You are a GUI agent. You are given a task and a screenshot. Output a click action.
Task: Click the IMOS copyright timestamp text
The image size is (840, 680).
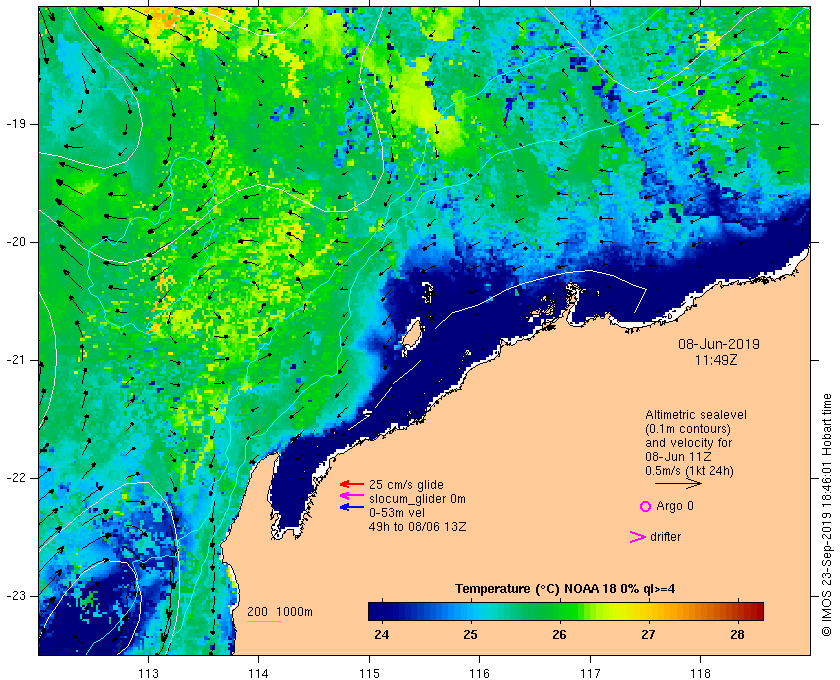pos(827,515)
